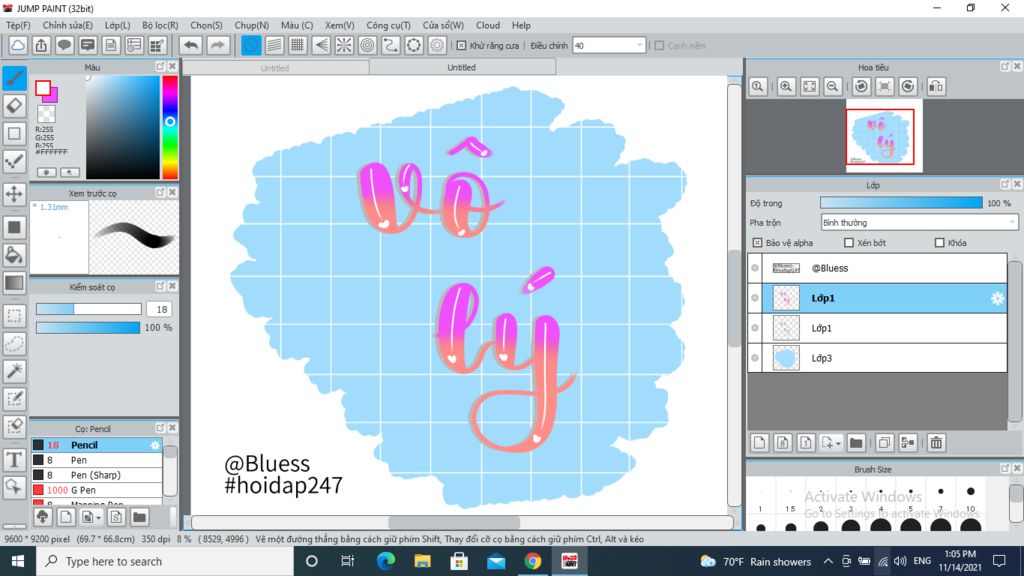Click the Redo arrow in the toolbar
Screen dimensions: 1024x576
217,45
